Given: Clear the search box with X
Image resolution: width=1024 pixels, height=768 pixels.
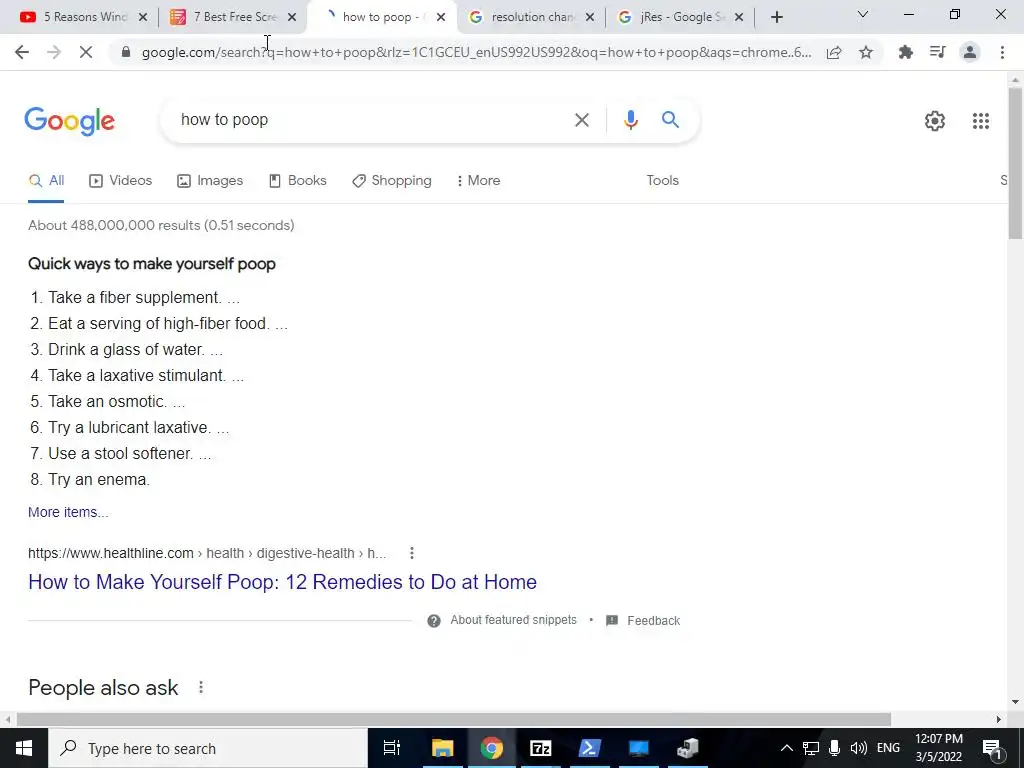Looking at the screenshot, I should (x=581, y=120).
